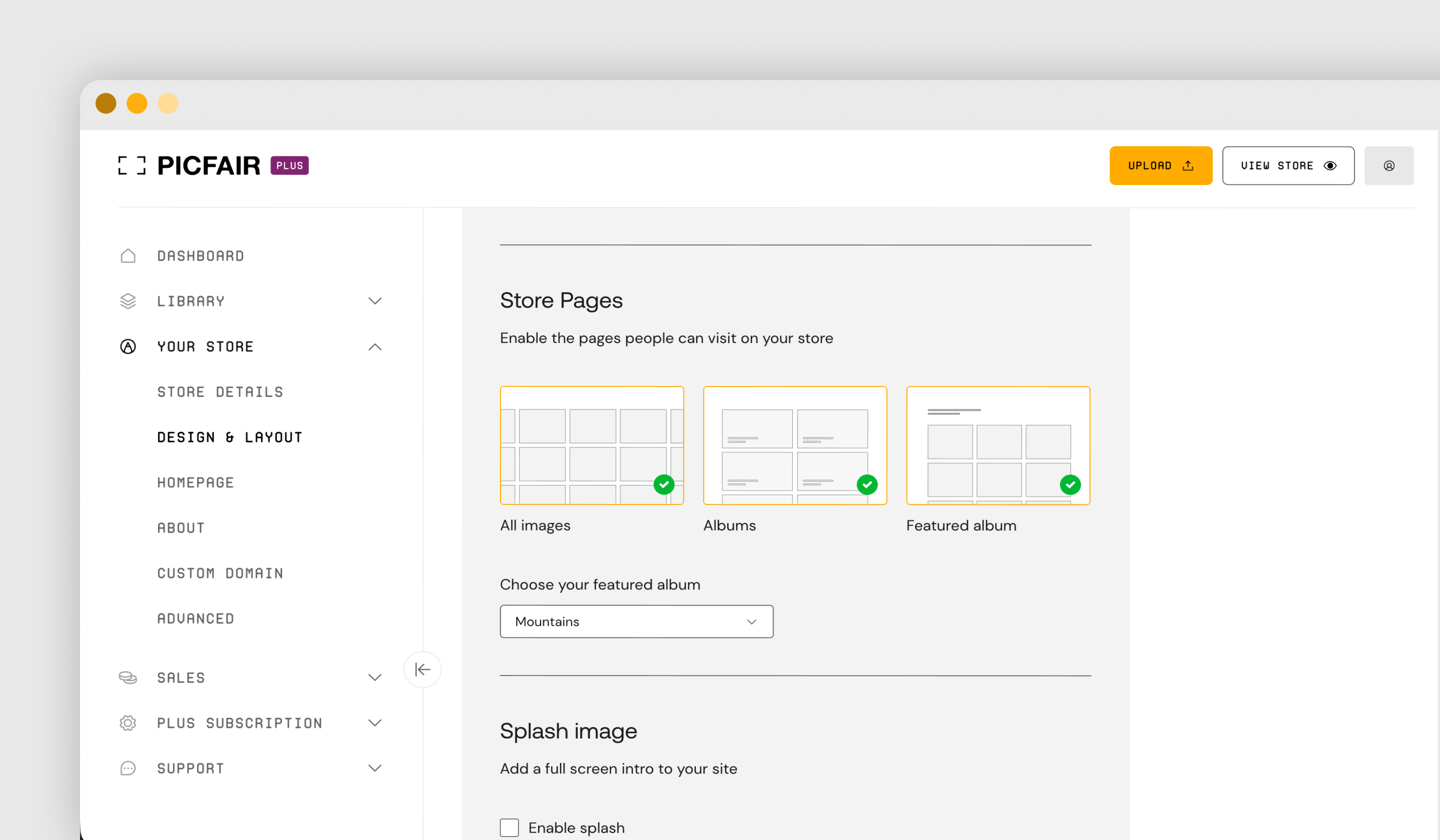Click the PLUS badge next to the logo
1440x840 pixels.
(289, 165)
